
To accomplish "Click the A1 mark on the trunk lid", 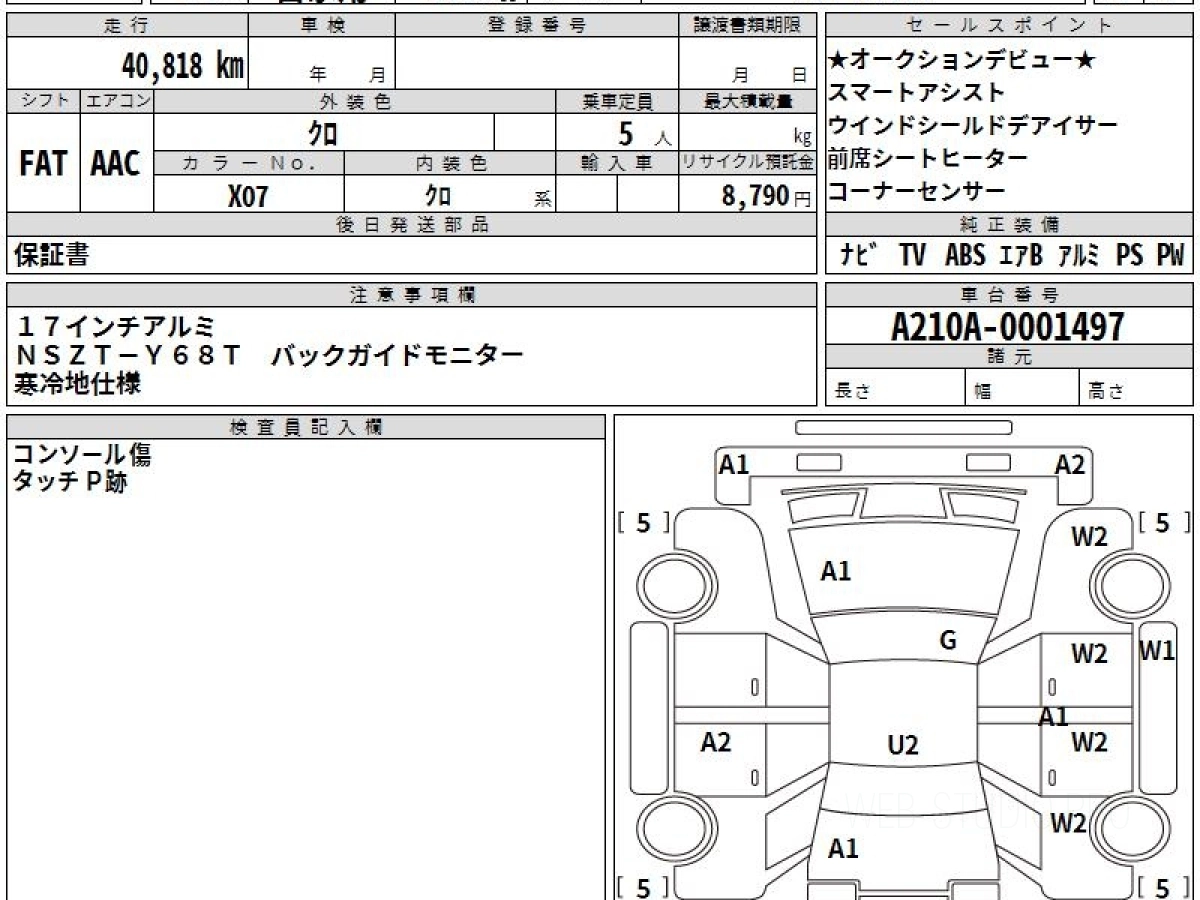I will pos(843,849).
